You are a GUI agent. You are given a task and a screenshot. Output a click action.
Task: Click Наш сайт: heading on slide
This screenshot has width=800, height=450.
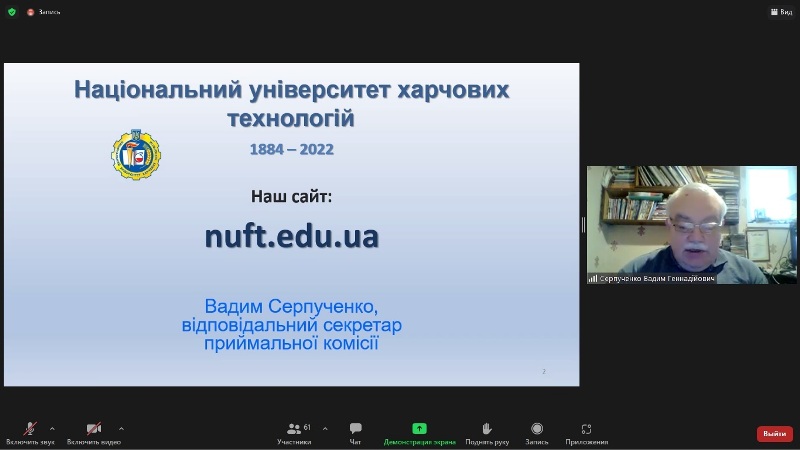point(291,196)
